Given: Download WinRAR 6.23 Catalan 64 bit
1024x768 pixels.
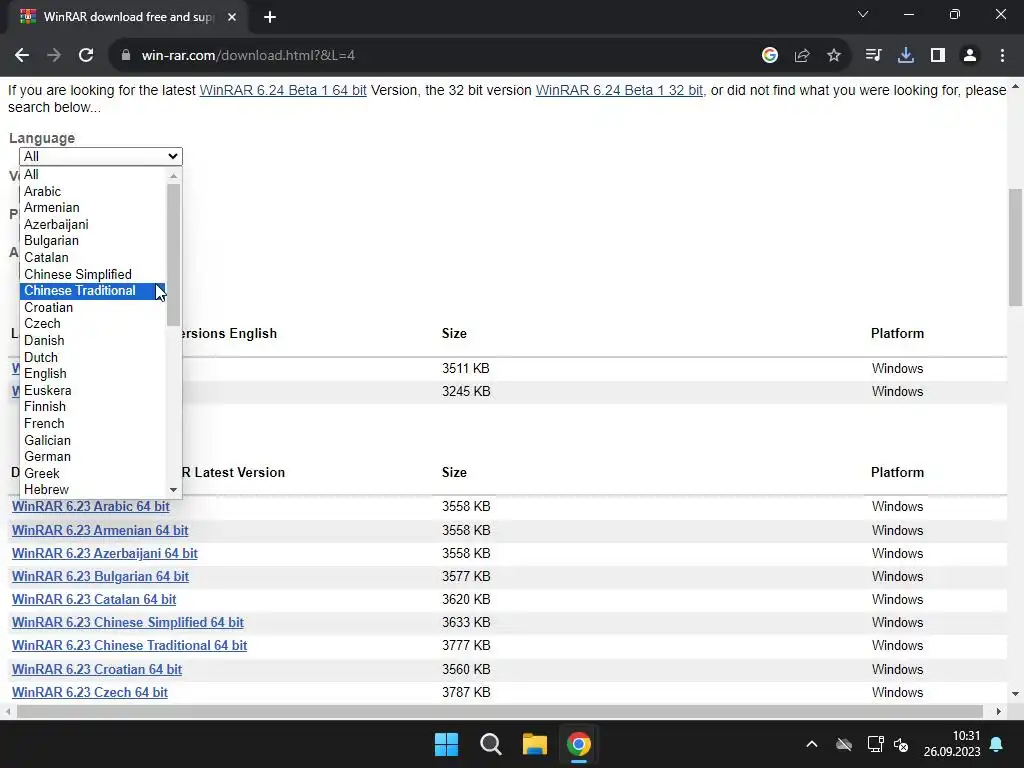Looking at the screenshot, I should pyautogui.click(x=94, y=600).
